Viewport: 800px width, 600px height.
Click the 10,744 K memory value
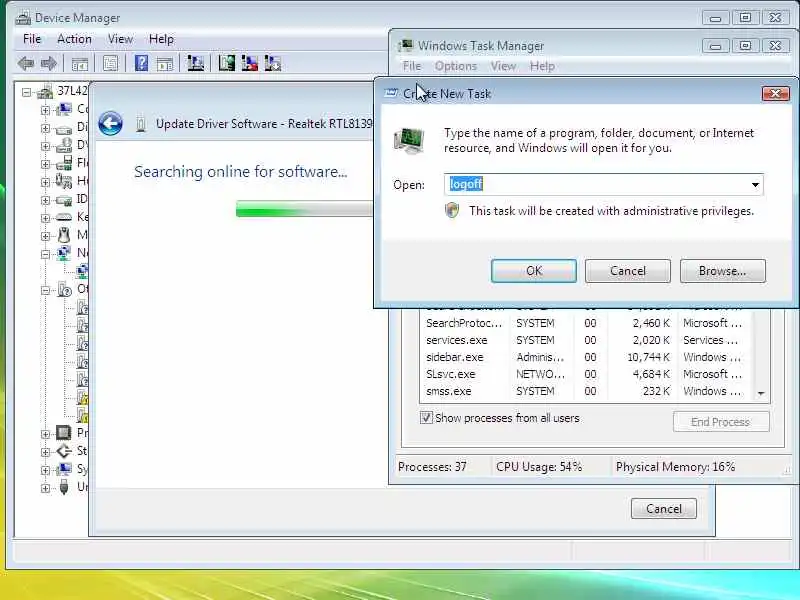click(x=648, y=357)
